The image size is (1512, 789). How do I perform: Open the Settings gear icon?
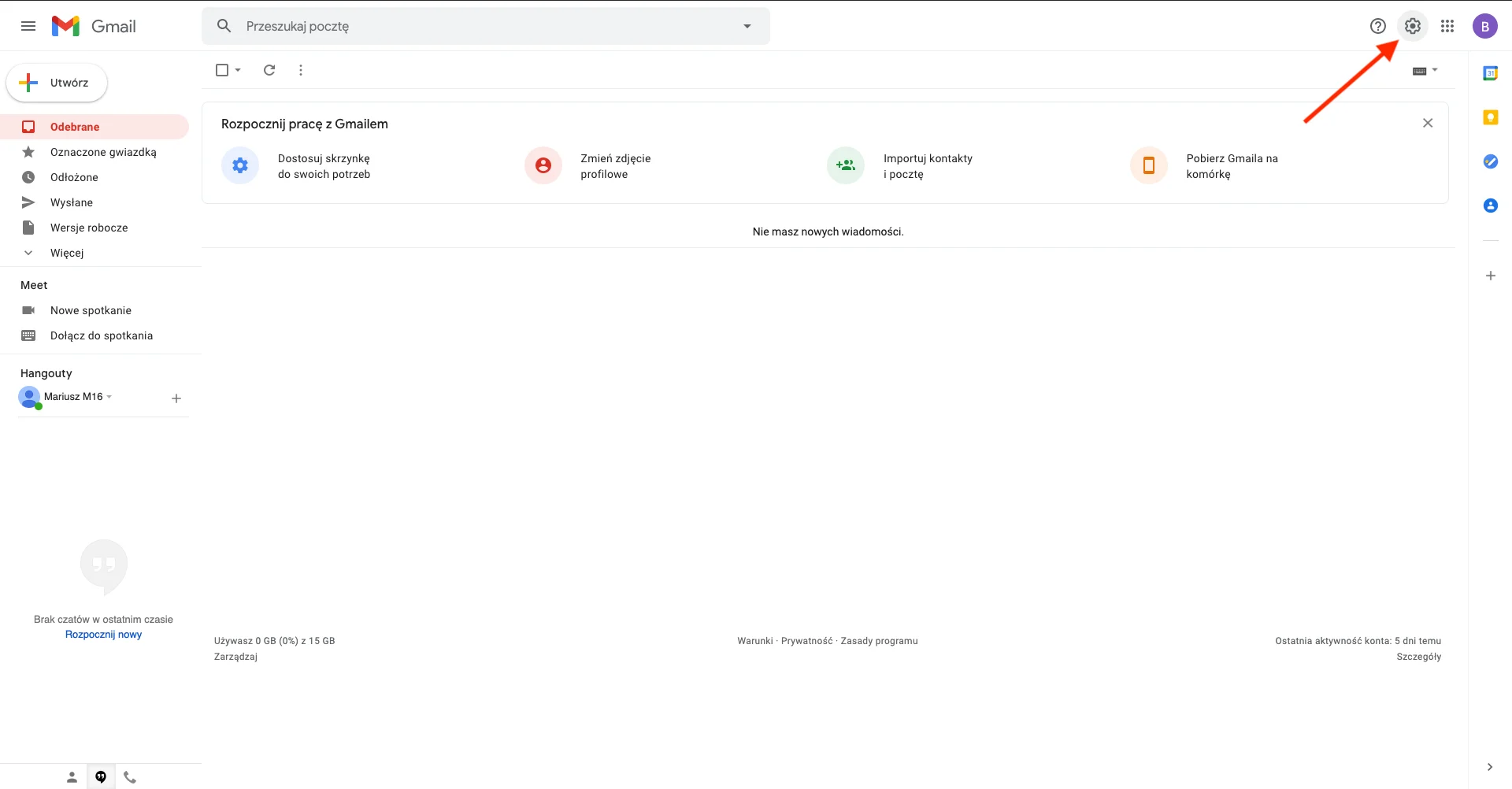pos(1412,26)
